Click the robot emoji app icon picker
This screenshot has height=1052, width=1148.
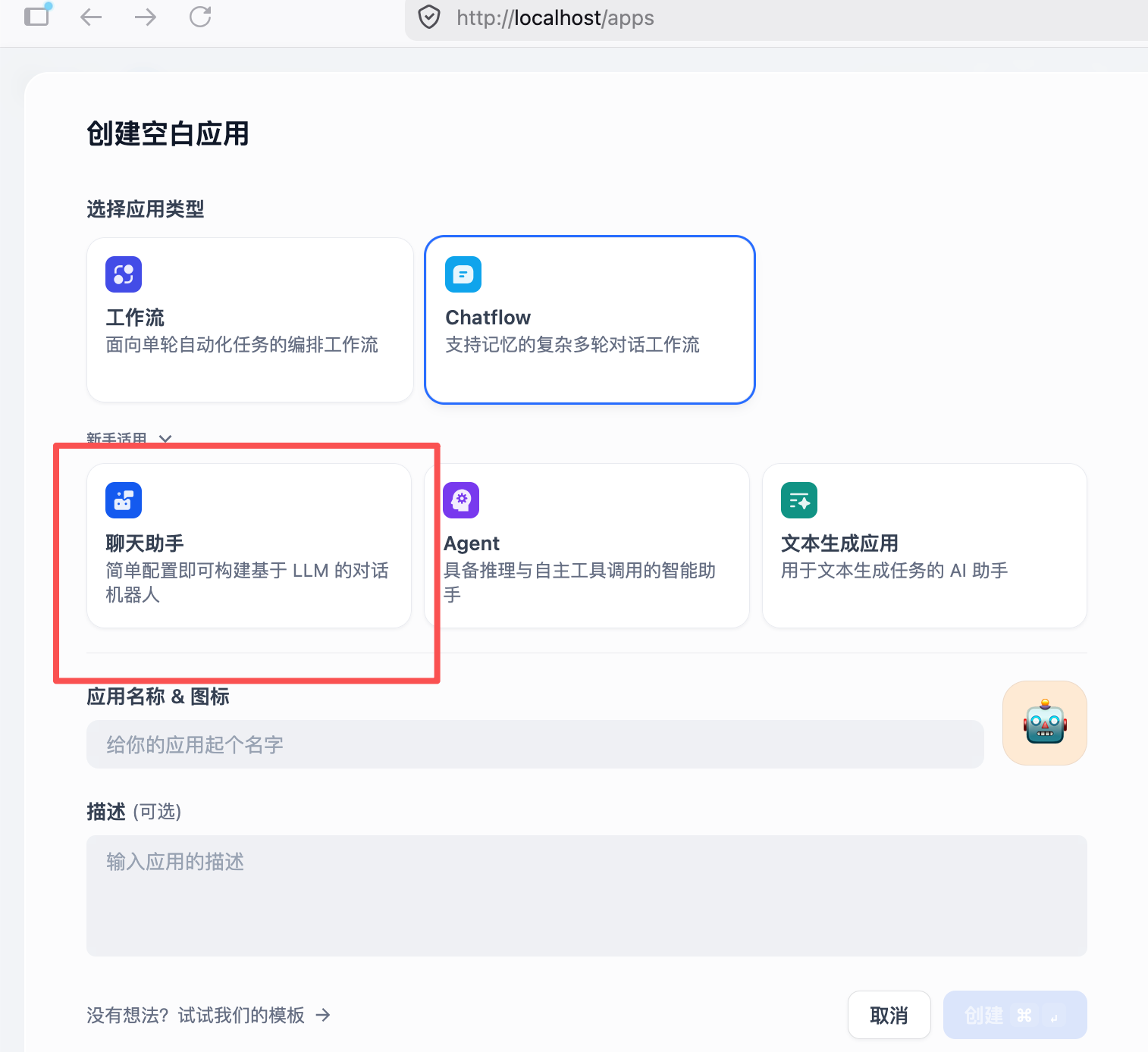[x=1045, y=723]
